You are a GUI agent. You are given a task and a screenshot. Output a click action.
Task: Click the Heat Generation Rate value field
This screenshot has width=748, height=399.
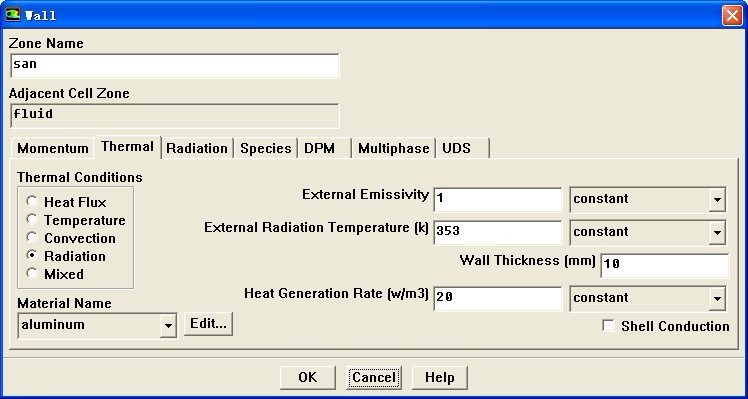coord(498,299)
